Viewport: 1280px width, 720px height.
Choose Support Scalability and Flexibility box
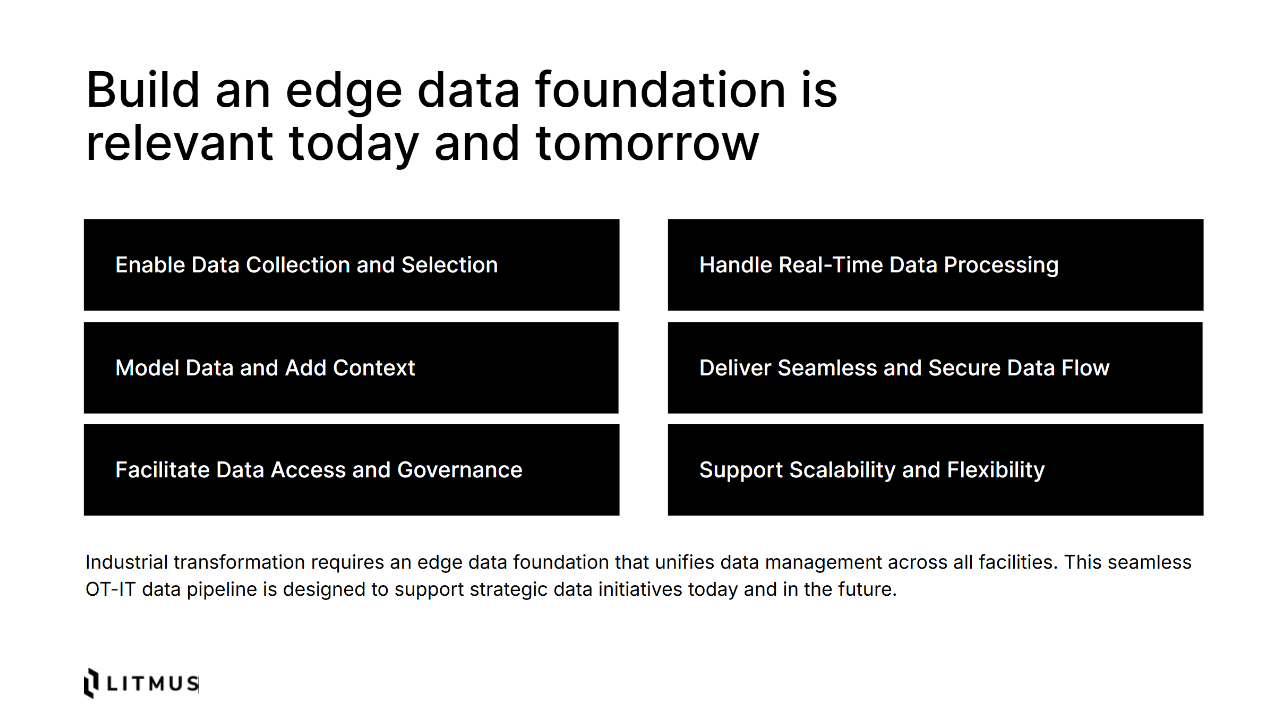pos(935,470)
